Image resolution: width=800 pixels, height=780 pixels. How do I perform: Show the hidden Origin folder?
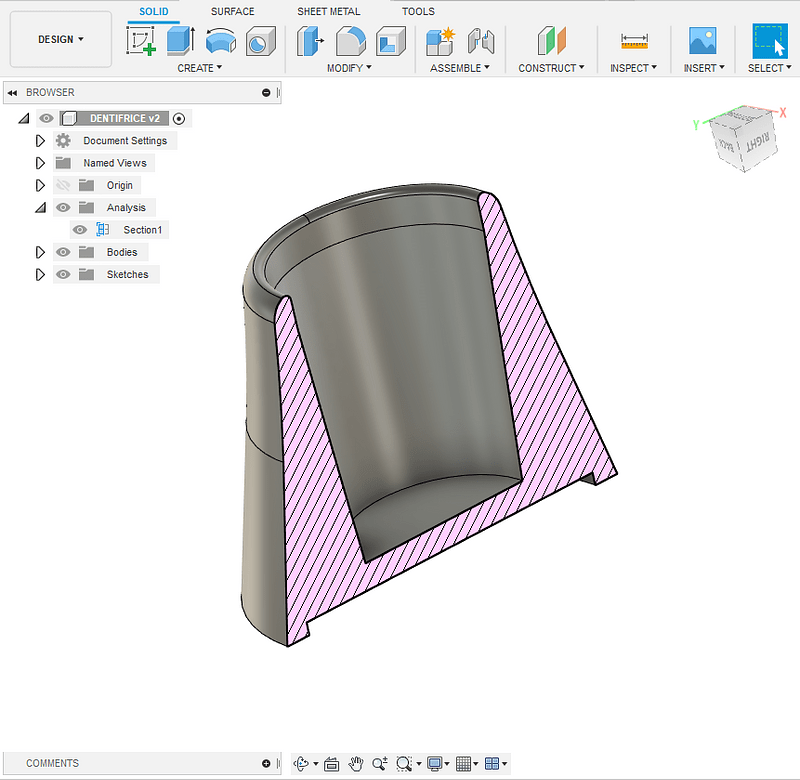point(63,185)
